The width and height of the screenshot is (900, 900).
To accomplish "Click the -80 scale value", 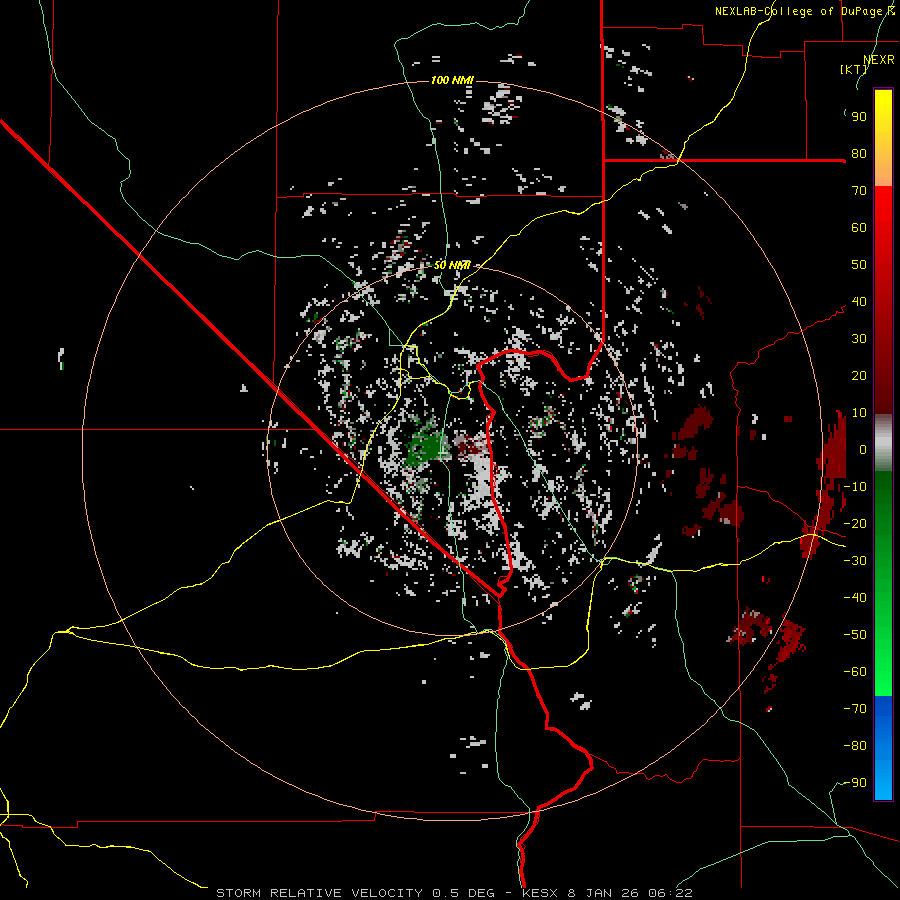I will [855, 746].
